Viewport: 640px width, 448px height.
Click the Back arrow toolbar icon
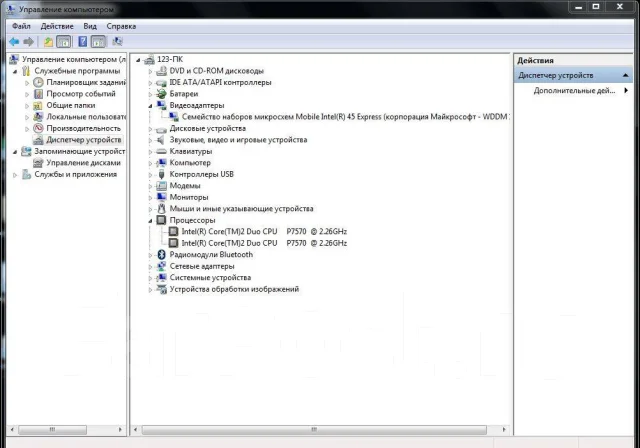pos(14,42)
